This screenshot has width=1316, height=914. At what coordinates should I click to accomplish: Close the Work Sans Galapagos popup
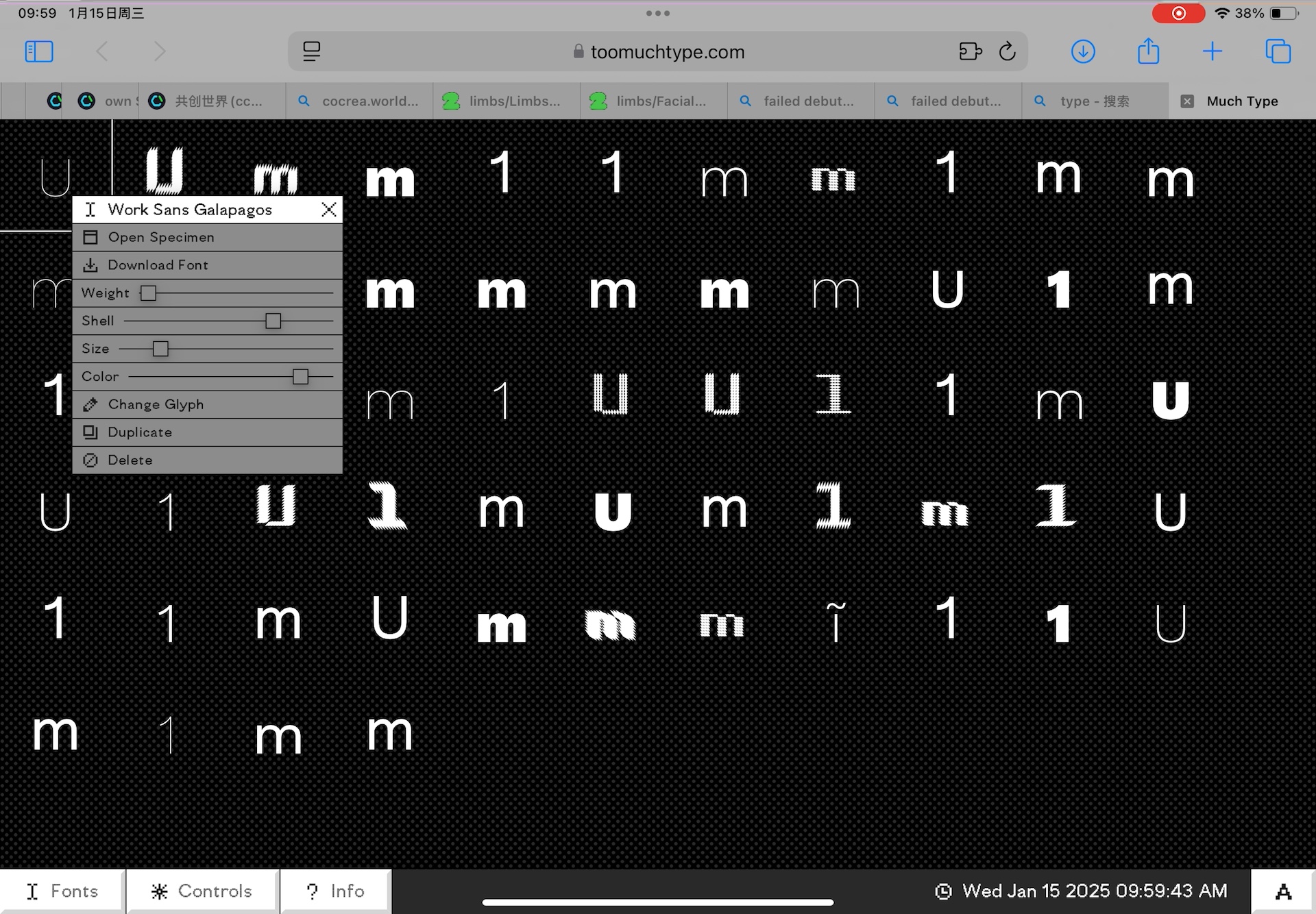point(328,209)
